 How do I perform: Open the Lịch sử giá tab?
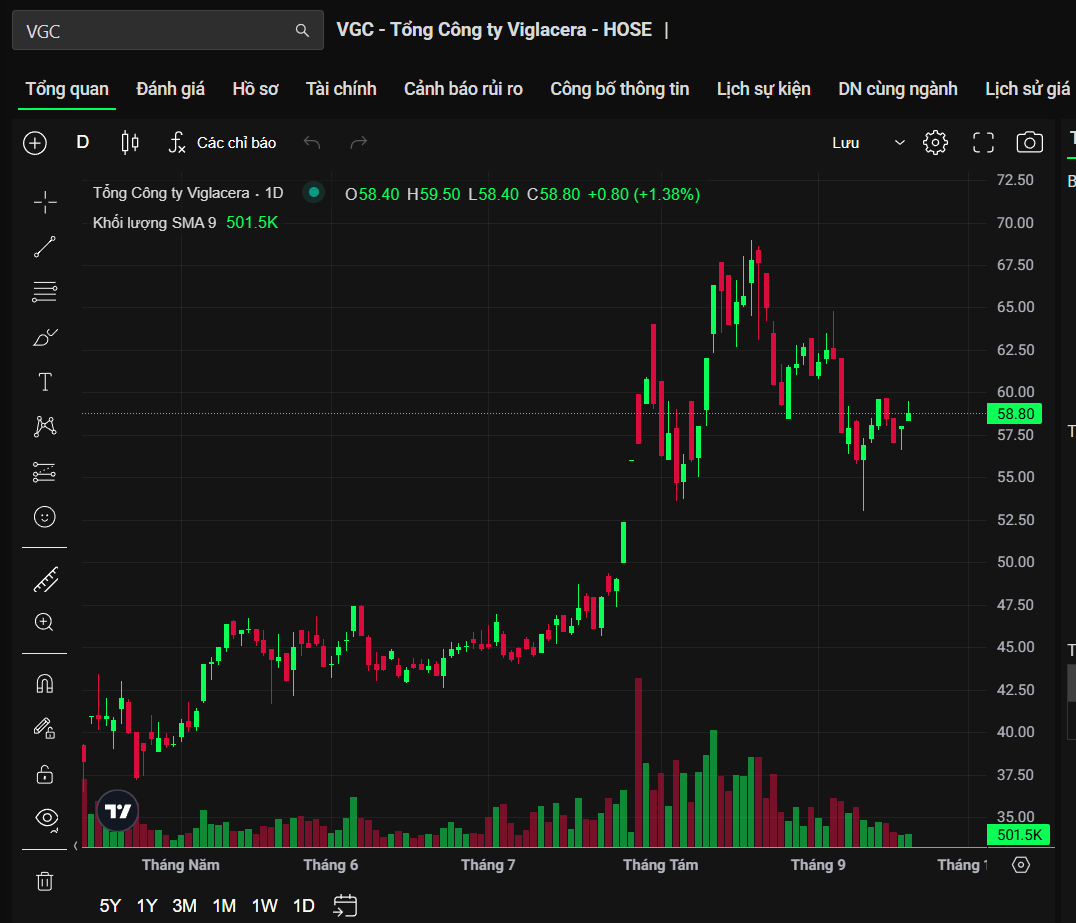(1027, 89)
